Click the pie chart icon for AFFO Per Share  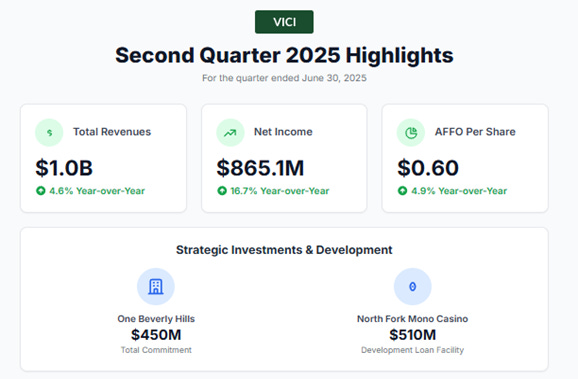(x=411, y=132)
